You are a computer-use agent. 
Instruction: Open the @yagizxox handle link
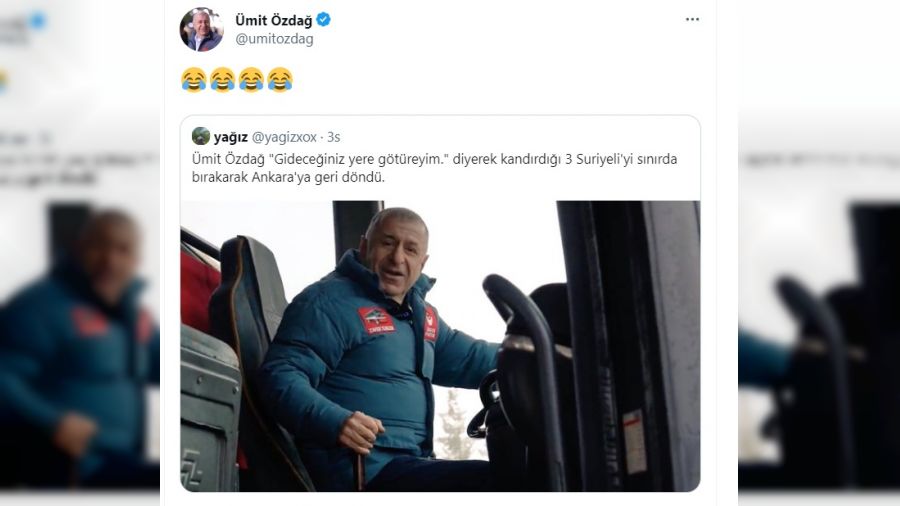[284, 137]
